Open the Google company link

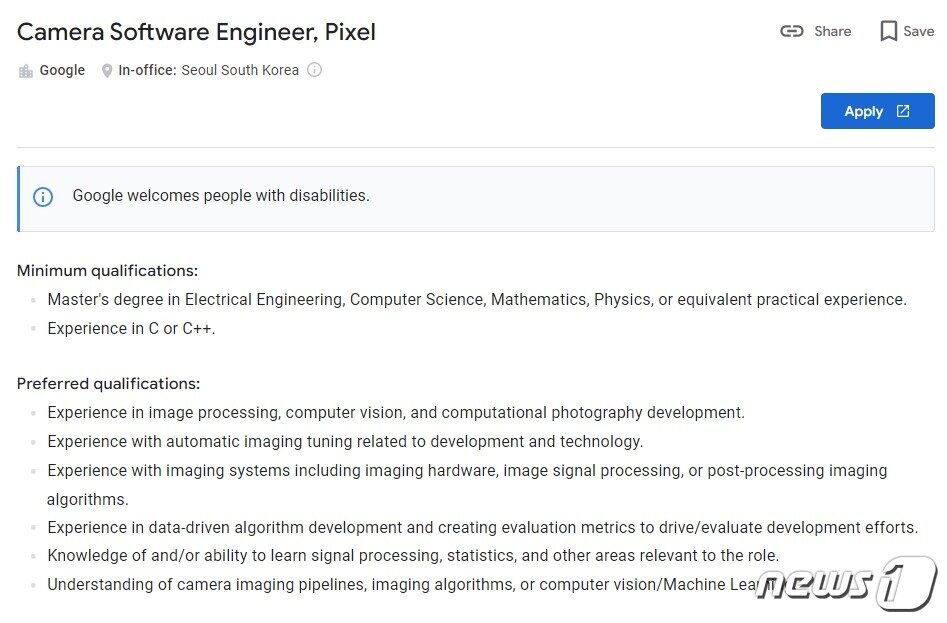(x=62, y=70)
